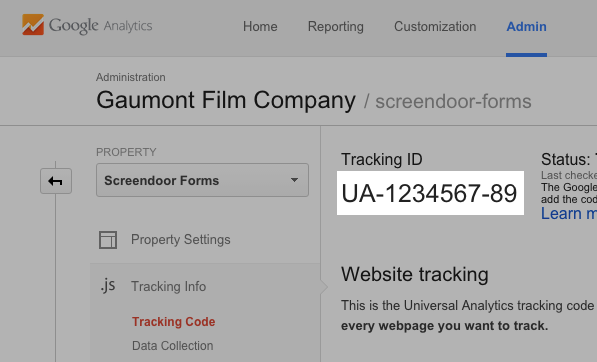
Task: Click the Administration breadcrumb label
Action: click(131, 77)
